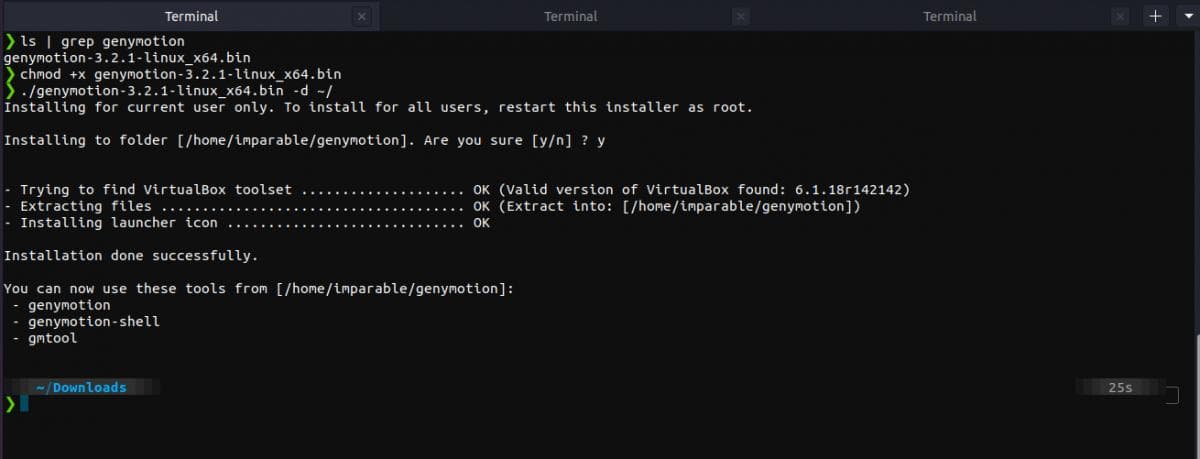
Task: Focus the blinking cursor at the prompt
Action: (24, 404)
